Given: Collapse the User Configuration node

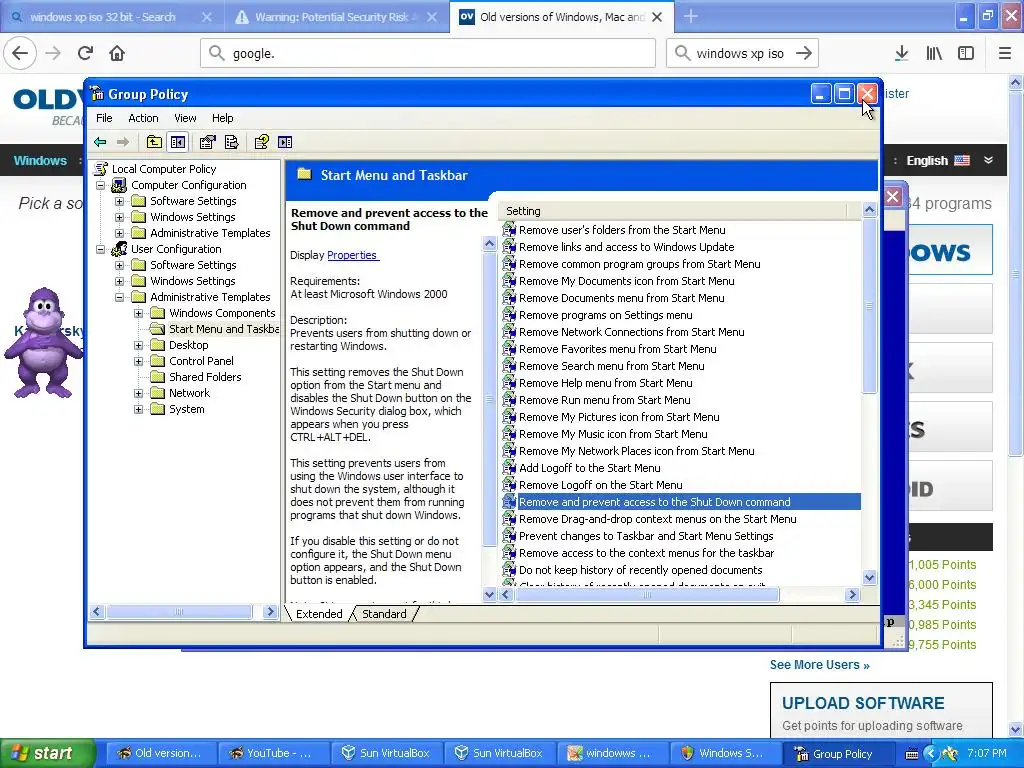Looking at the screenshot, I should click(101, 249).
